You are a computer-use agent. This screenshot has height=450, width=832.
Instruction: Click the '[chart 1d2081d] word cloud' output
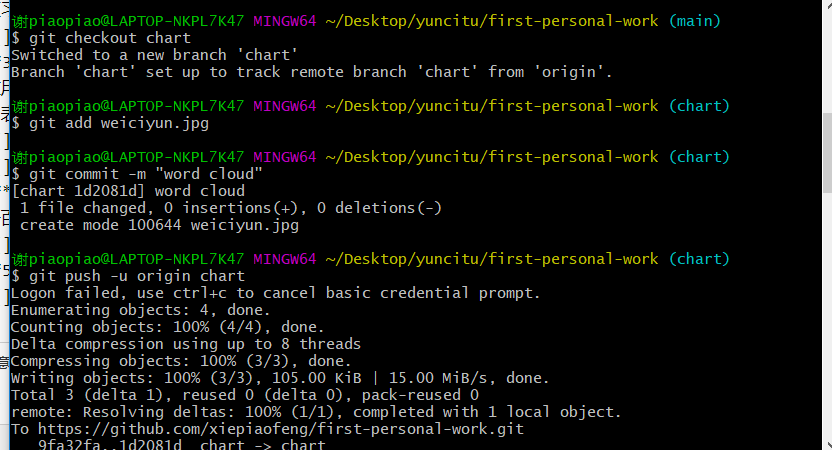pyautogui.click(x=128, y=191)
